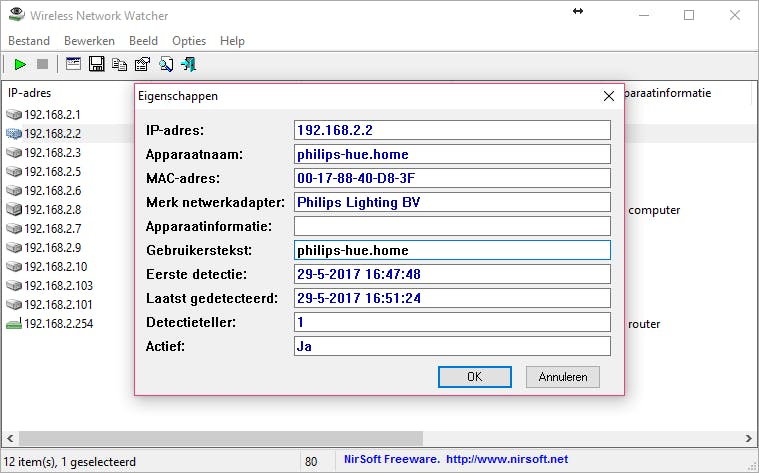Select the 192.168.2.254 row

pos(59,323)
